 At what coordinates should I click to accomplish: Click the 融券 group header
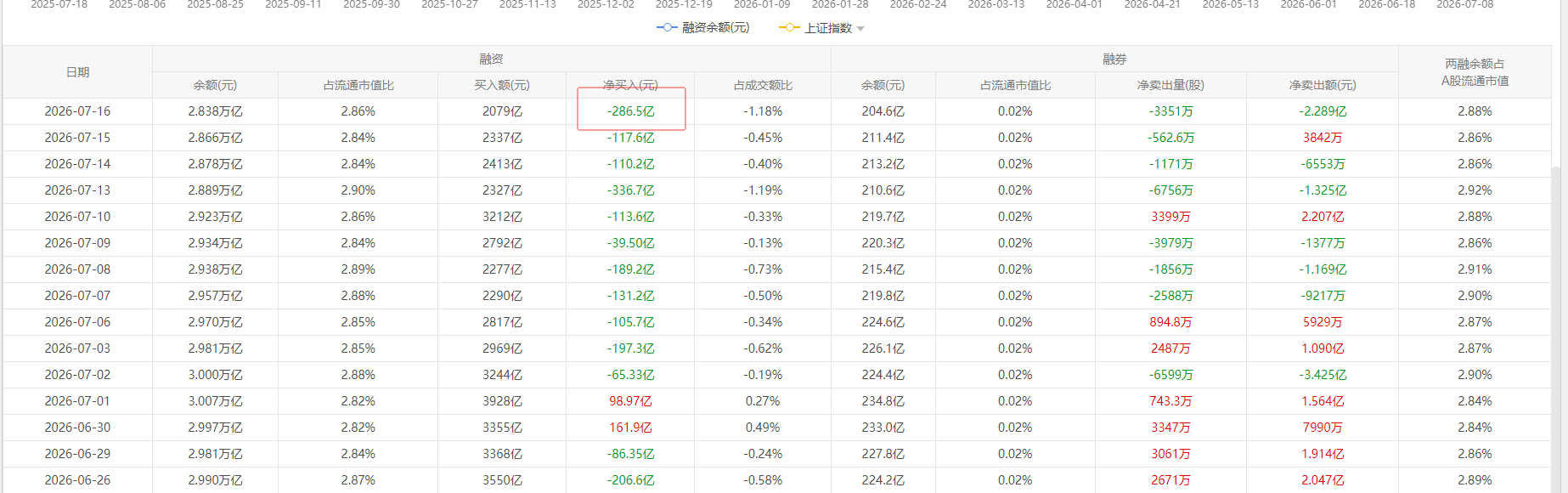pos(1114,59)
